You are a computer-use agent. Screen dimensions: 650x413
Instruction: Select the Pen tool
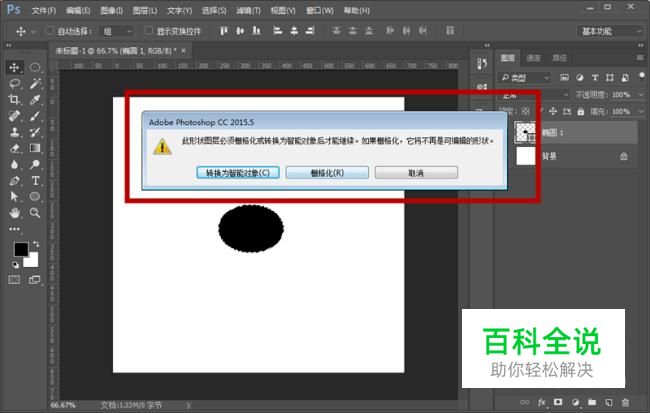pos(15,180)
